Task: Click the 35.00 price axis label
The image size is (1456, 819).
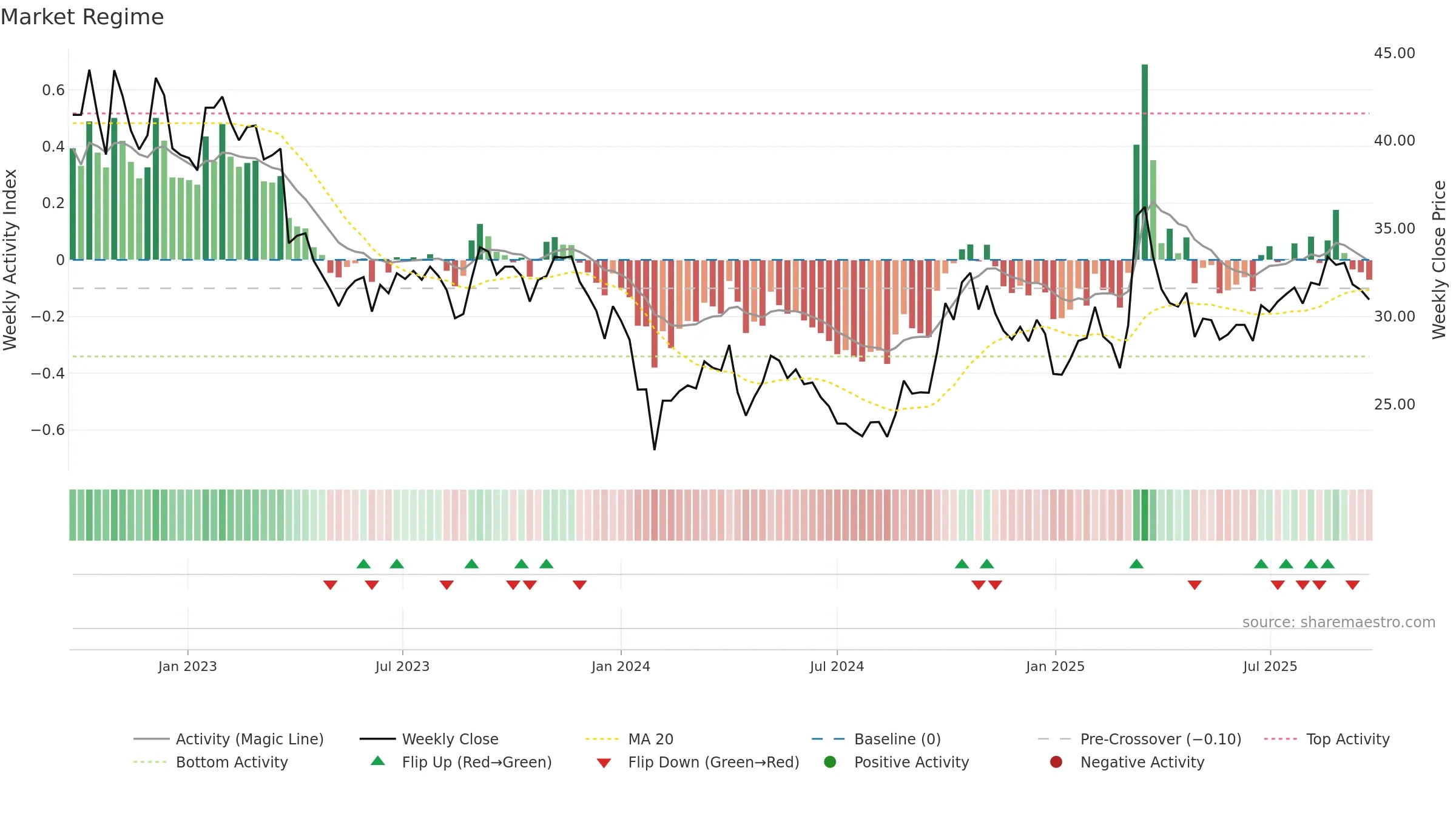Action: (x=1394, y=228)
